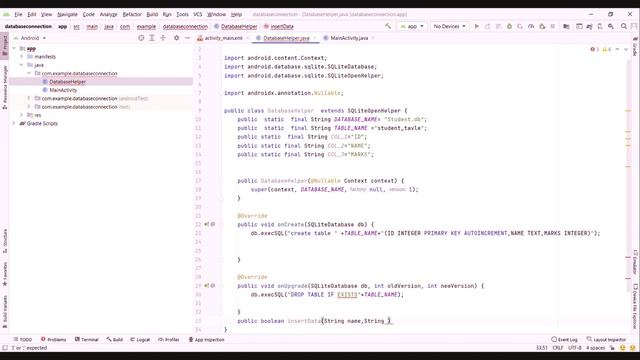Screen dimensions: 640x360
Task: Click the Stop button in run toolbar
Action: [553, 26]
